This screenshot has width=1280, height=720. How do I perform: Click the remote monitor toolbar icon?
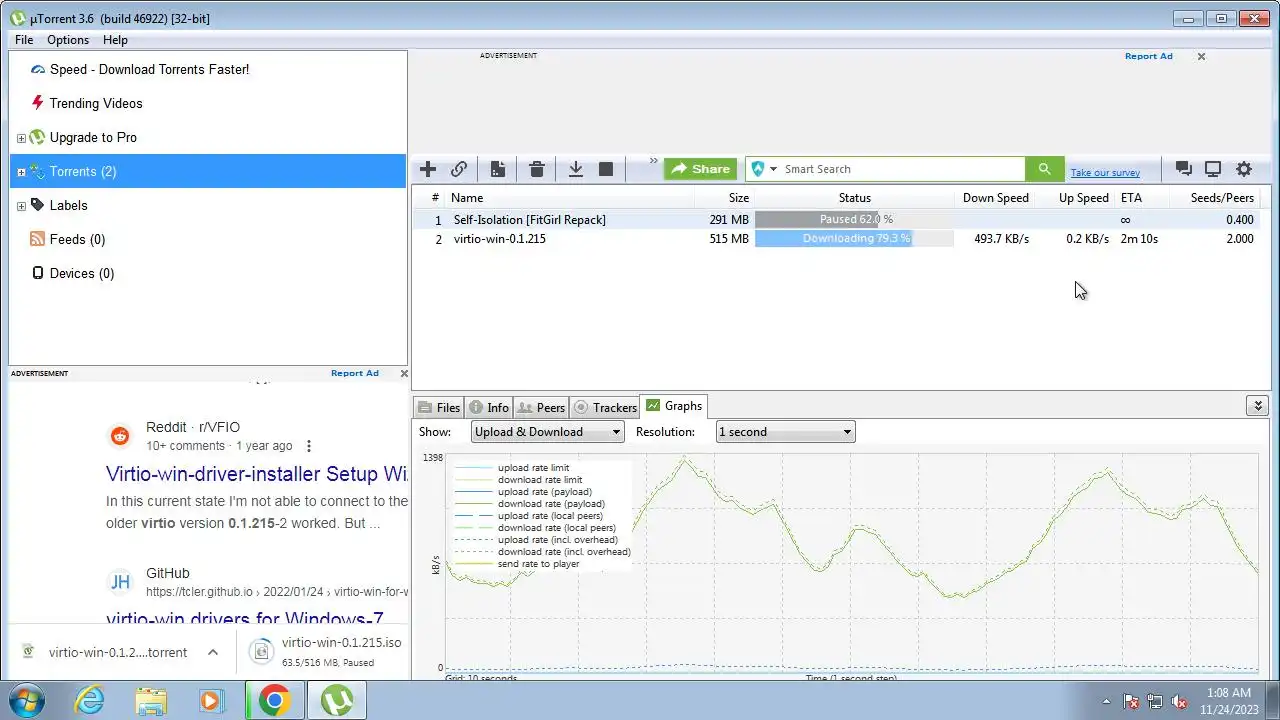[1213, 169]
